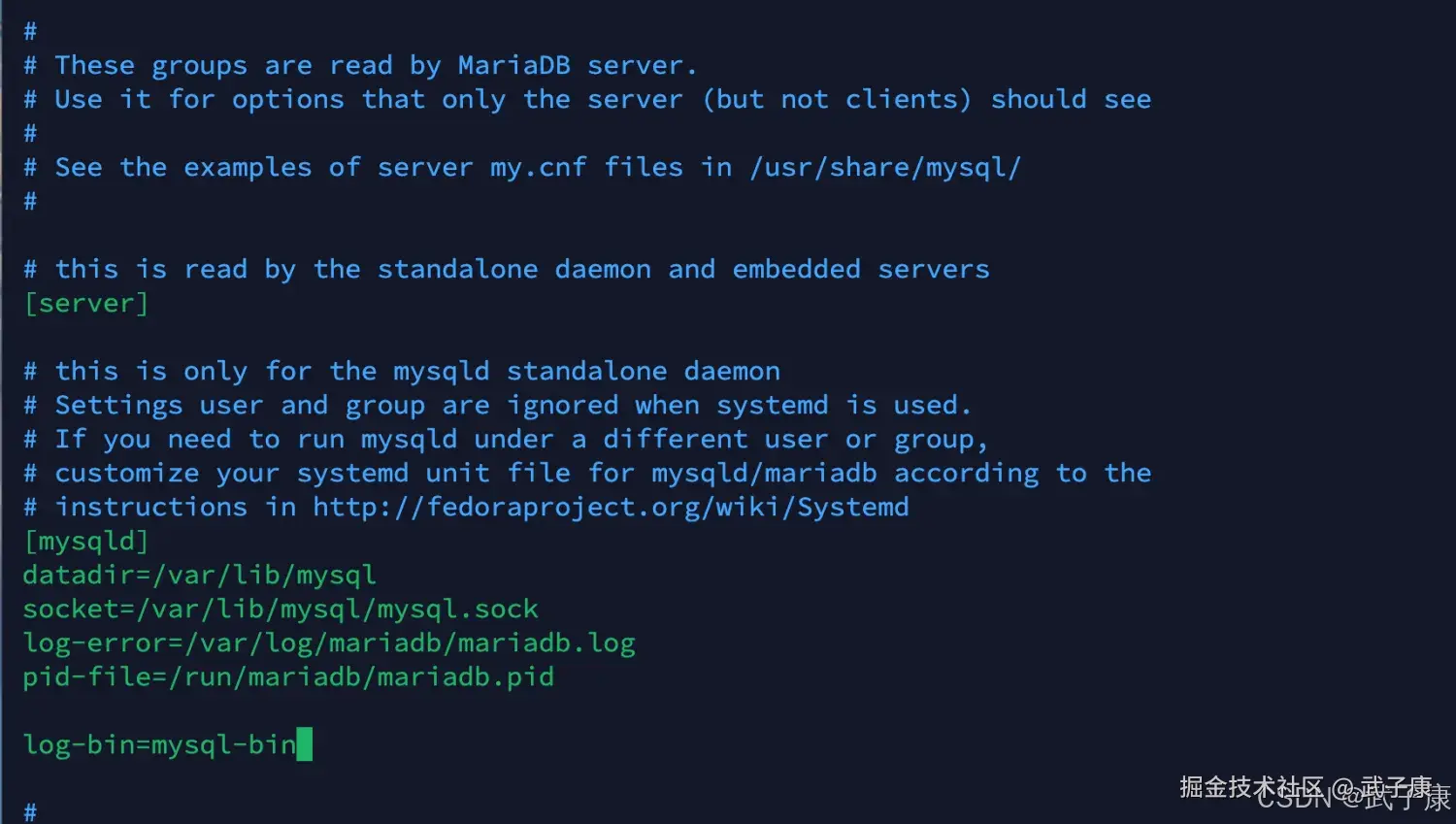
Task: Click the pid-file=/run/mariadb/mariadb.pid line
Action: (x=288, y=676)
